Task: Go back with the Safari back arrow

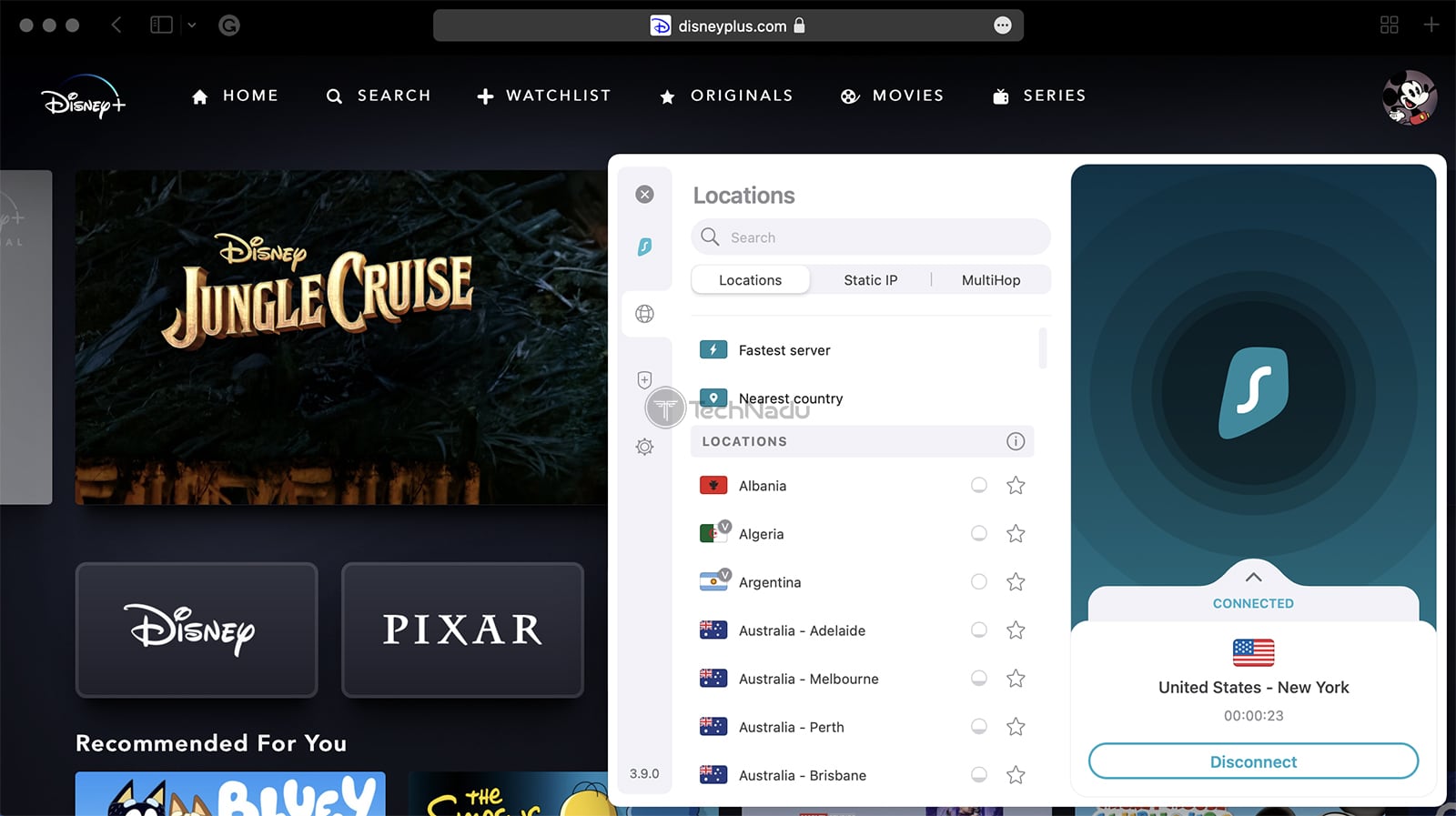Action: point(116,25)
